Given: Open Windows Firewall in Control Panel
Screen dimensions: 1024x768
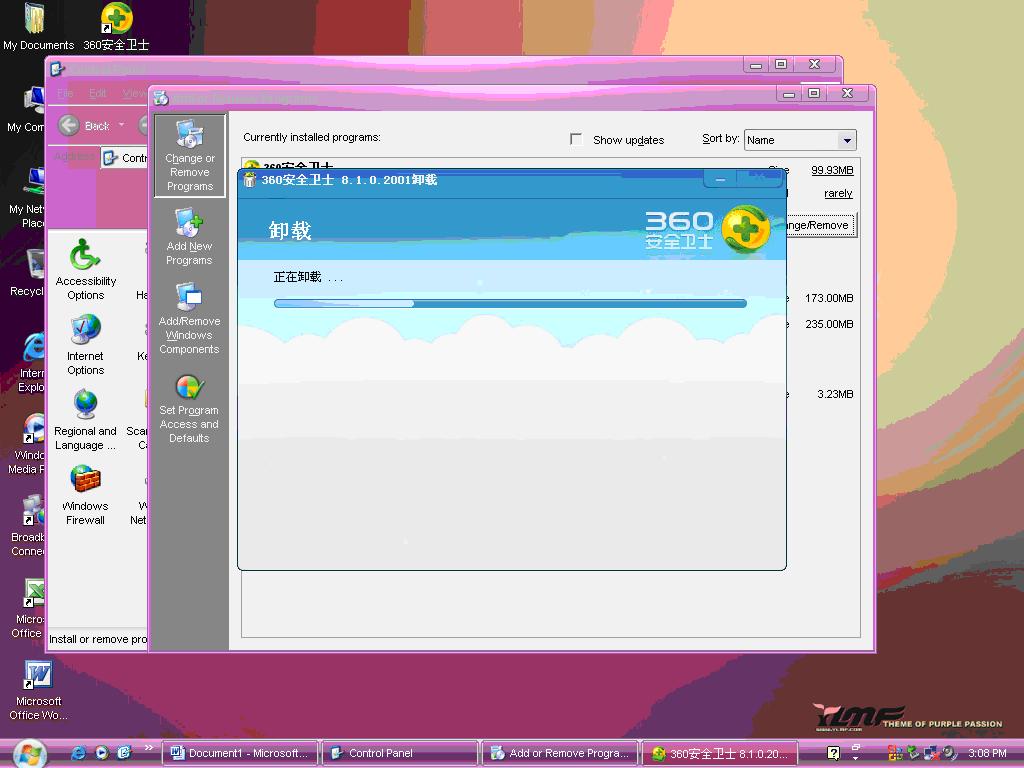Looking at the screenshot, I should coord(86,494).
